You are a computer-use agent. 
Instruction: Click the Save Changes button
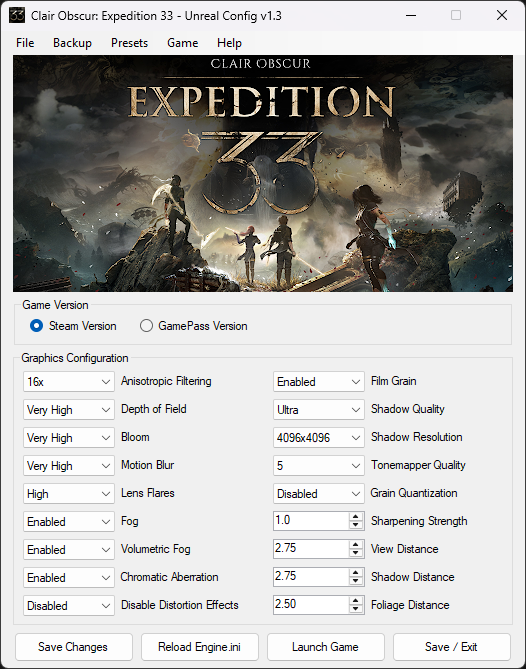coord(74,647)
